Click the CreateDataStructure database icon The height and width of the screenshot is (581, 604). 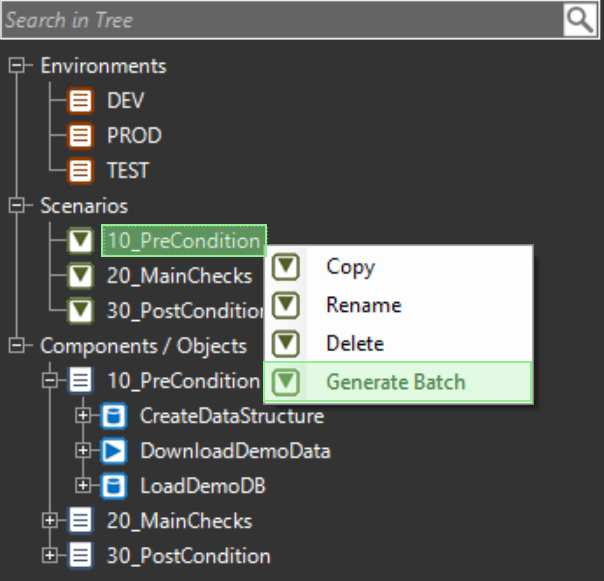pos(114,416)
